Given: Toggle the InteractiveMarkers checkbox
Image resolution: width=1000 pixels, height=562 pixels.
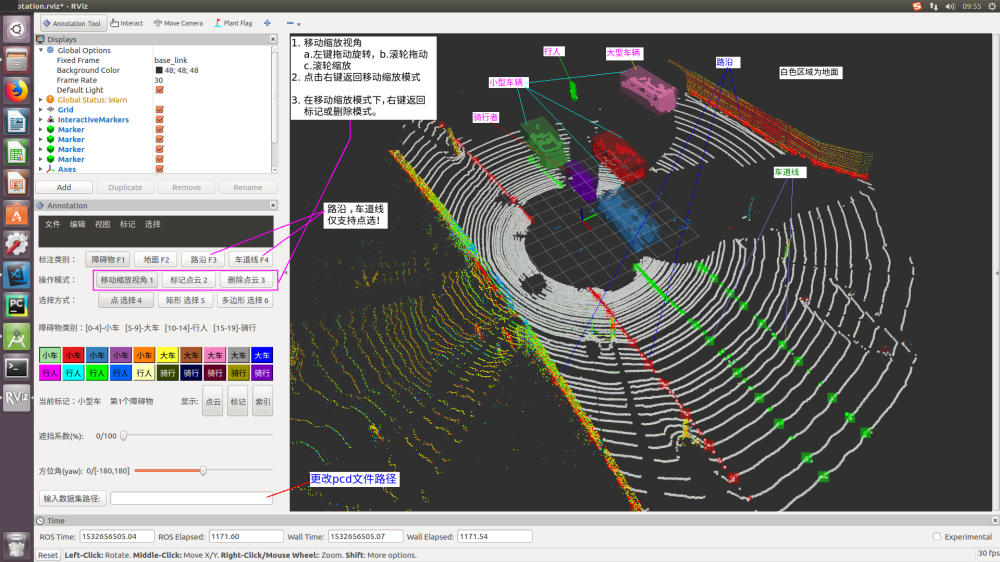Looking at the screenshot, I should [x=159, y=119].
